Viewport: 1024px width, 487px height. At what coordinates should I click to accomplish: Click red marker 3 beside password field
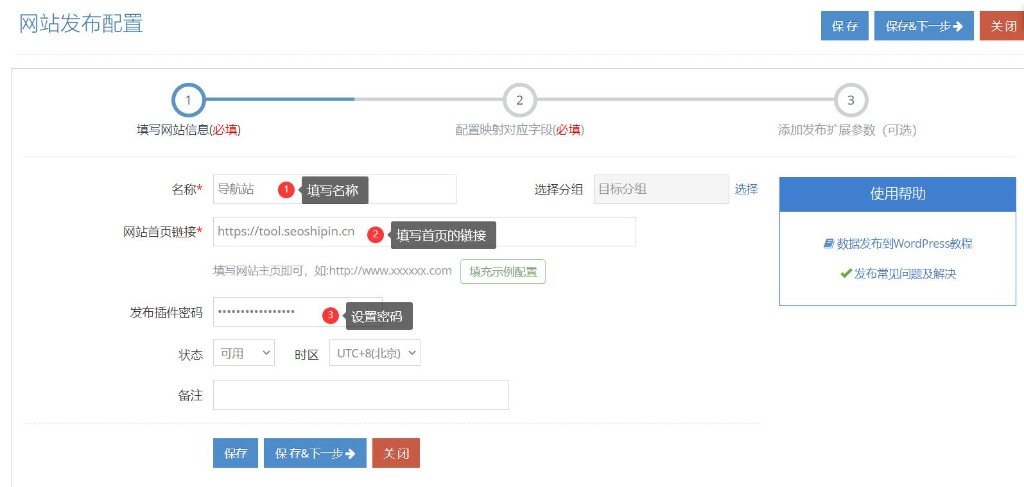click(x=330, y=315)
